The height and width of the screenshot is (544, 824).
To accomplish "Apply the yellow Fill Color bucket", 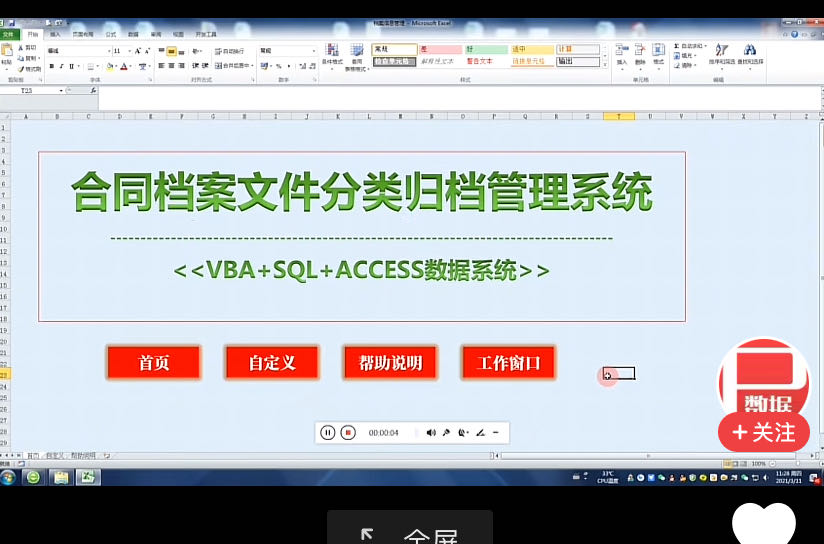I will point(109,66).
